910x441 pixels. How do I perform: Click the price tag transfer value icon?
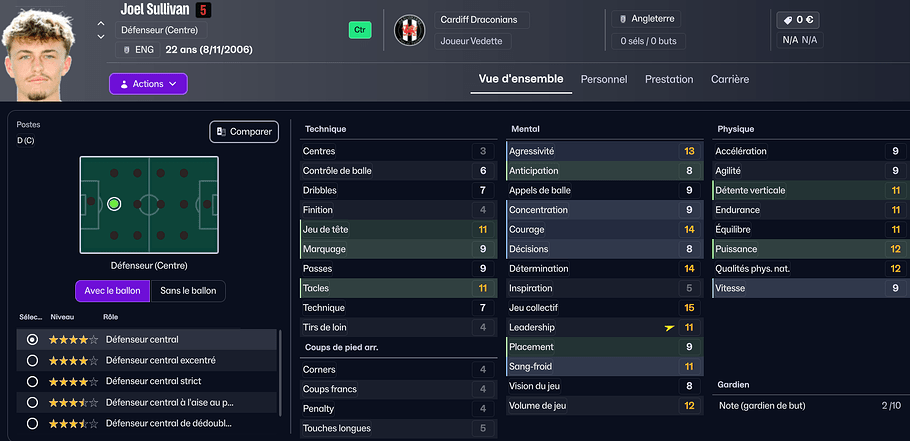pyautogui.click(x=789, y=19)
